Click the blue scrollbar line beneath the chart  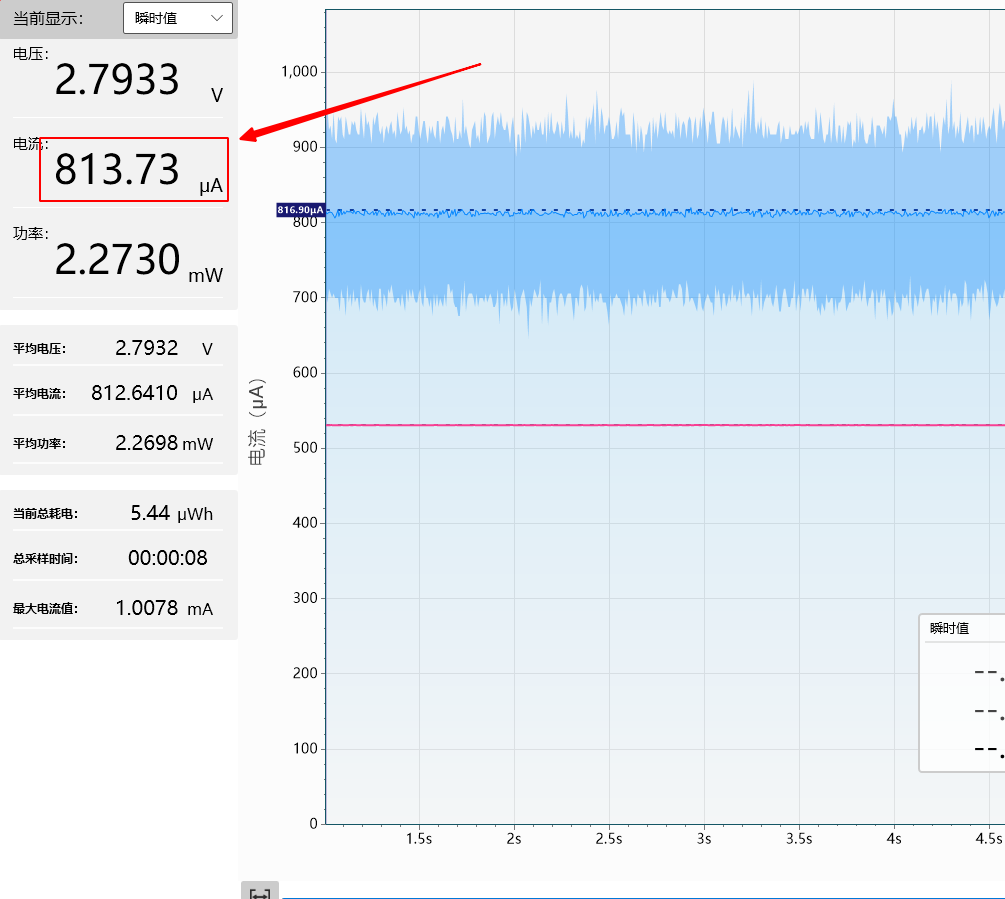pos(640,897)
